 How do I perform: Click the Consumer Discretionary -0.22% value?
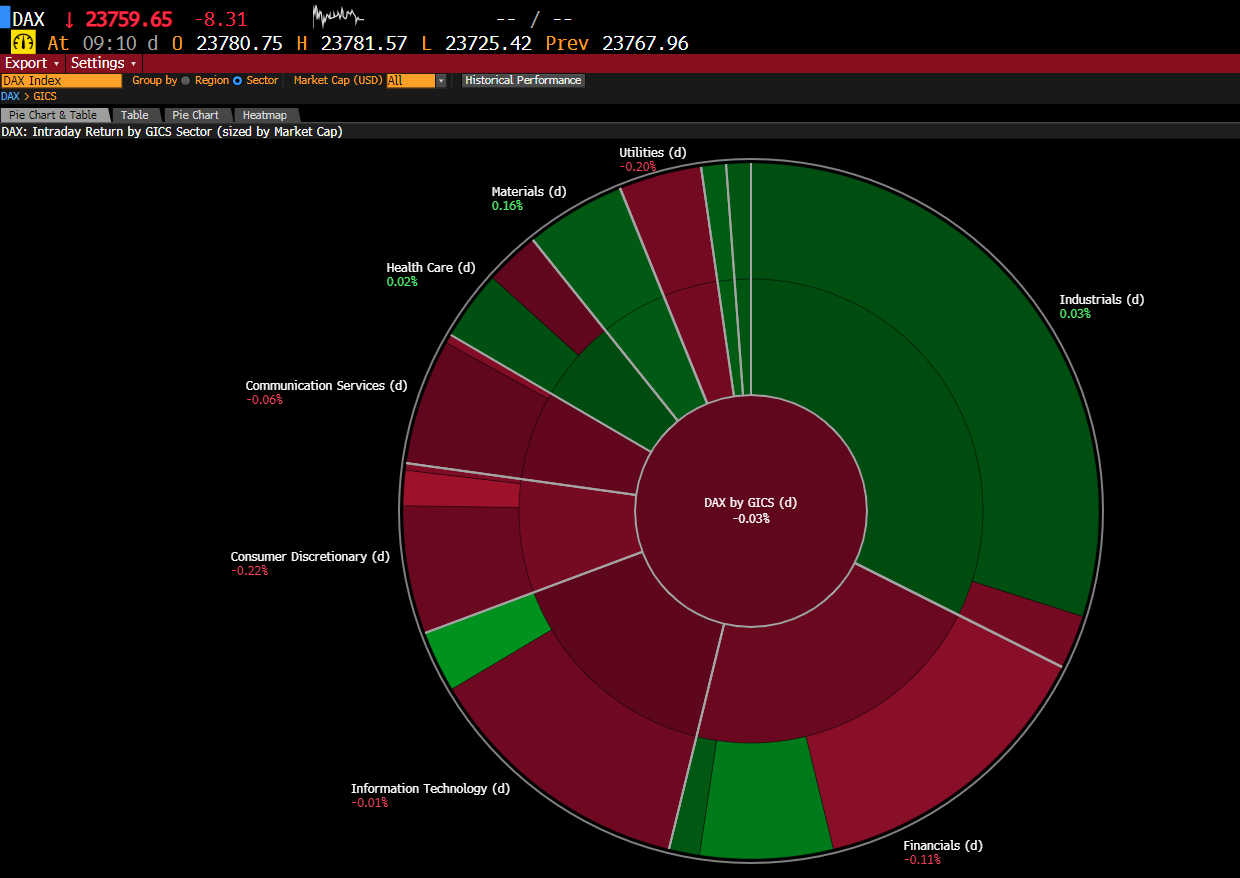(249, 570)
